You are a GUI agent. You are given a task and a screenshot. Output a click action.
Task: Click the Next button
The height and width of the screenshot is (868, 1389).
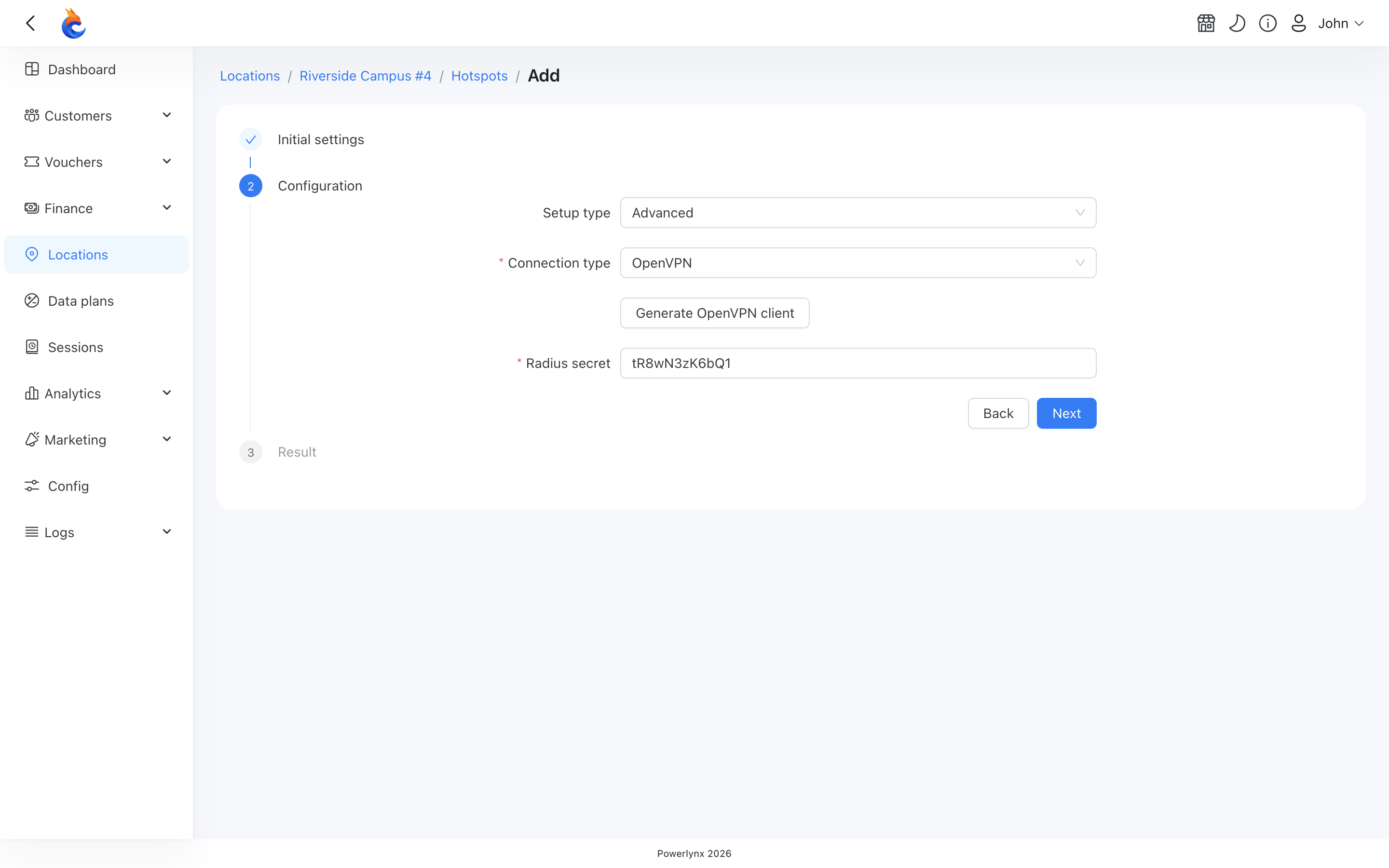pos(1066,413)
